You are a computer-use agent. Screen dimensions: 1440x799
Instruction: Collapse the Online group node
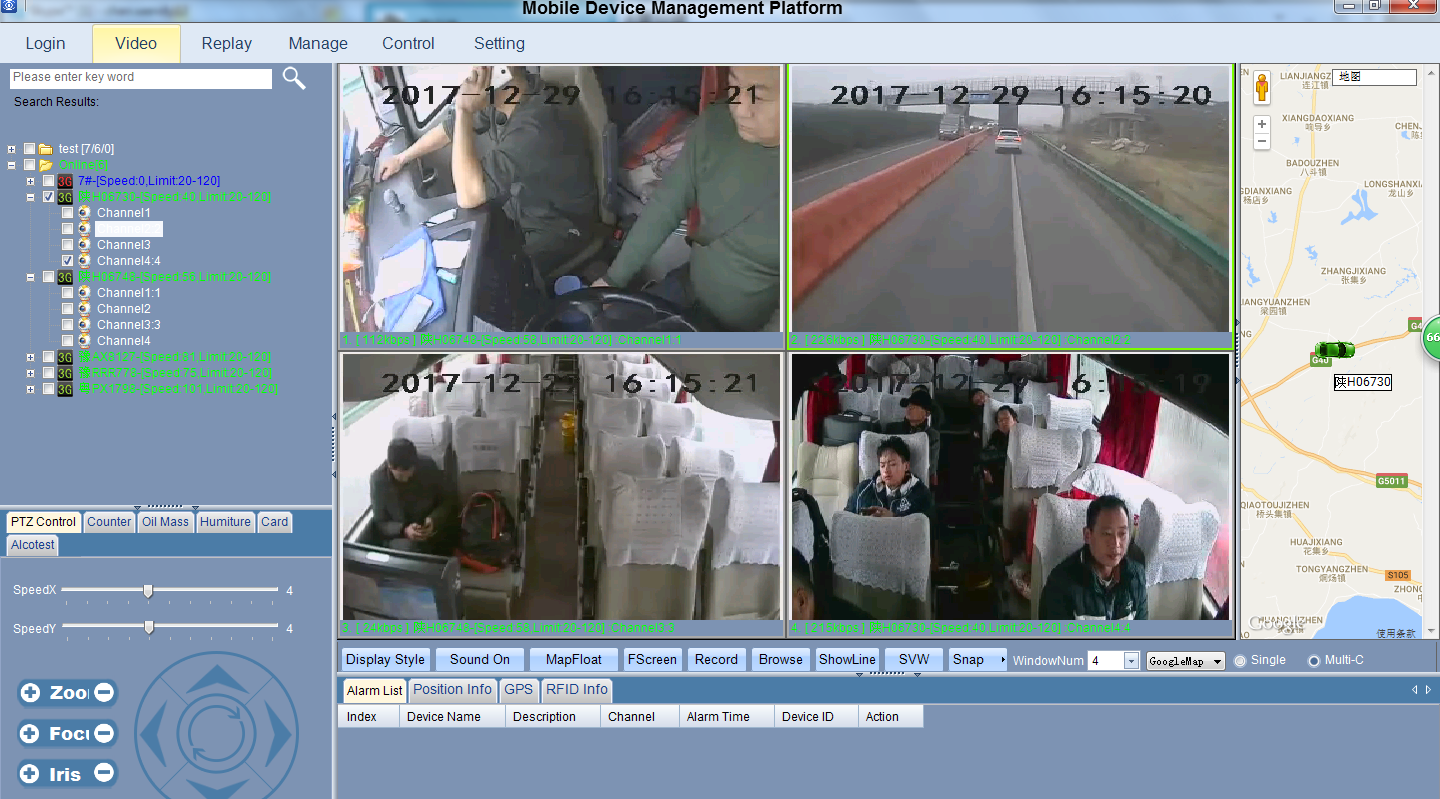11,165
